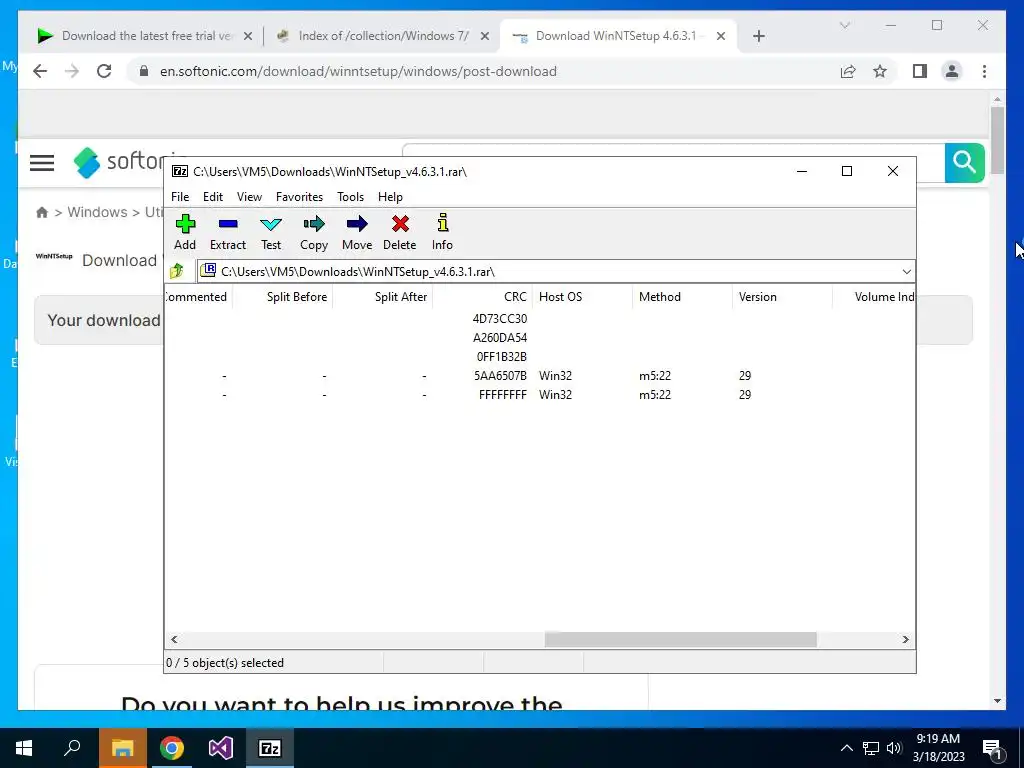Sort by the Host OS column
This screenshot has height=768, width=1024.
582,296
